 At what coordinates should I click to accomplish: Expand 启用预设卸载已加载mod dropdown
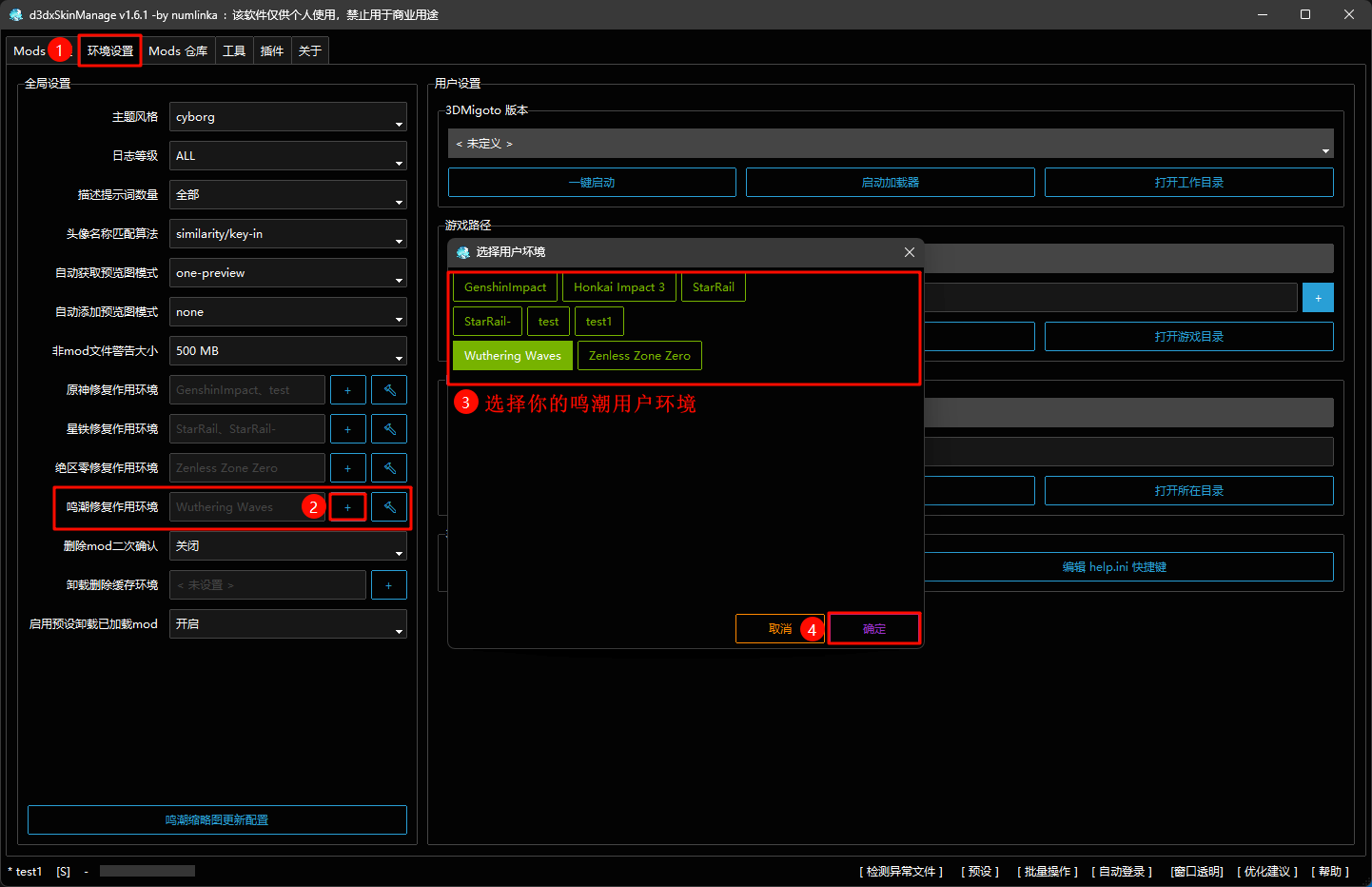click(288, 624)
